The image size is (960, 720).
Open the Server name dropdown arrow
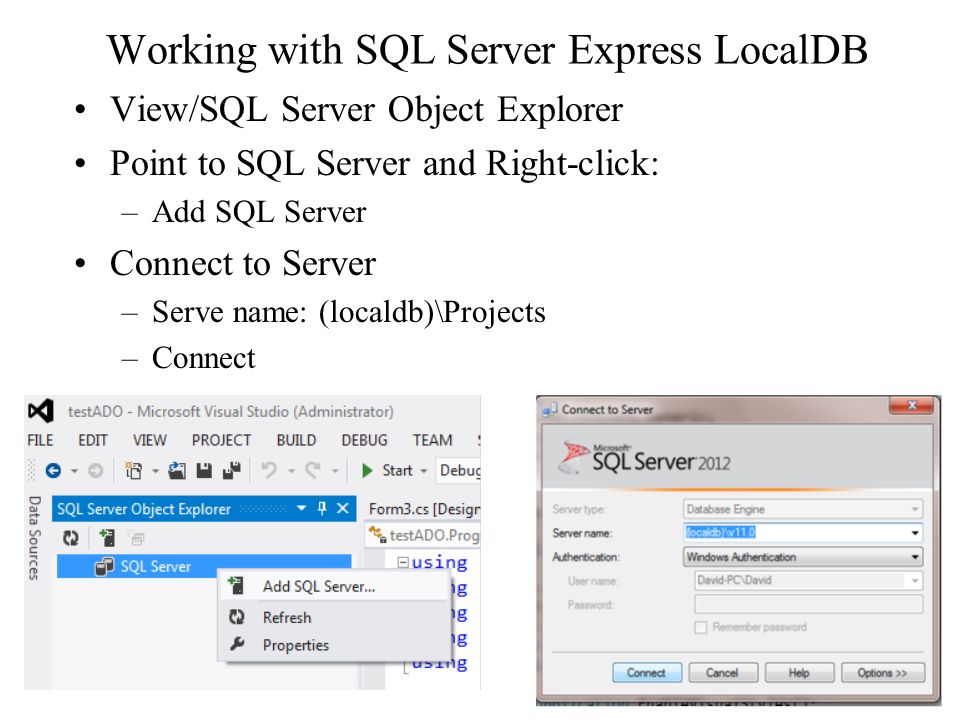pyautogui.click(x=915, y=533)
